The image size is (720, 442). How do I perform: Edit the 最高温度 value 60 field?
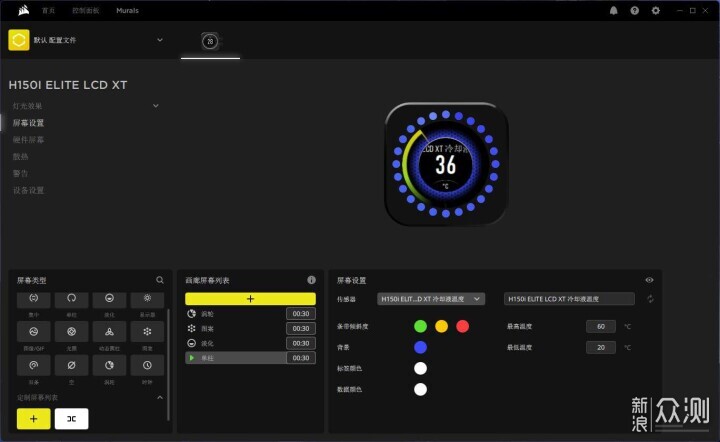pos(601,326)
